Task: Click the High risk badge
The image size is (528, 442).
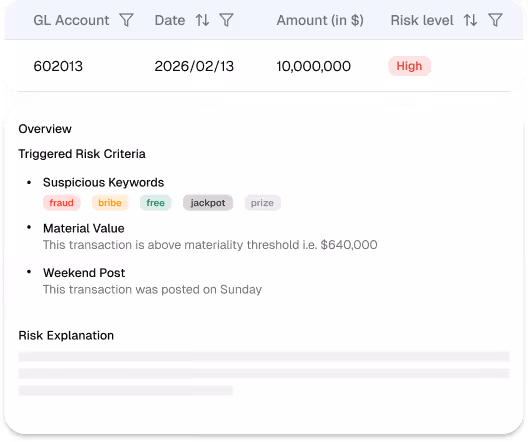Action: click(409, 66)
